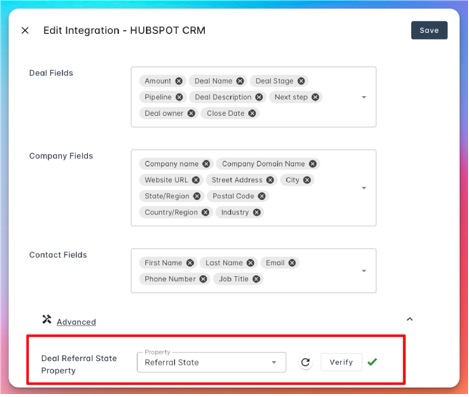Click the green verified checkmark

click(x=372, y=362)
